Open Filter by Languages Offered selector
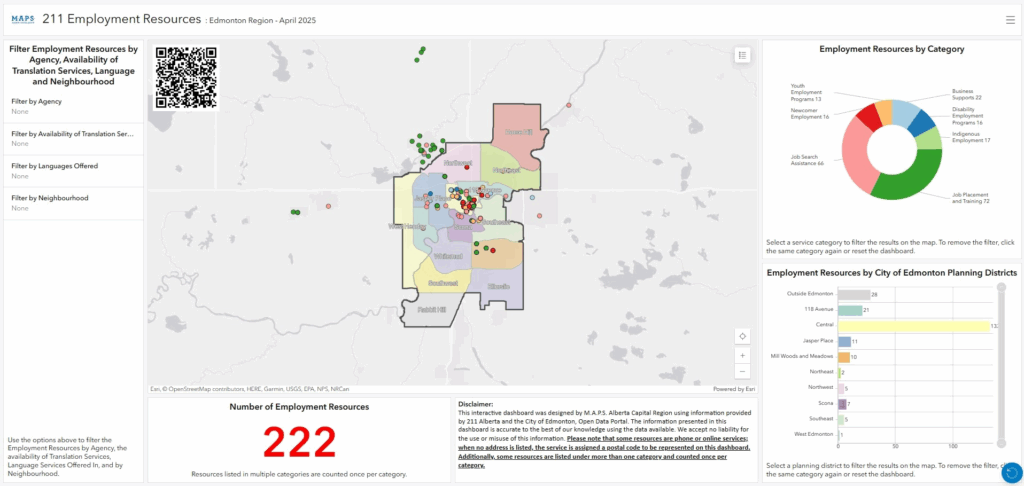 (x=73, y=170)
